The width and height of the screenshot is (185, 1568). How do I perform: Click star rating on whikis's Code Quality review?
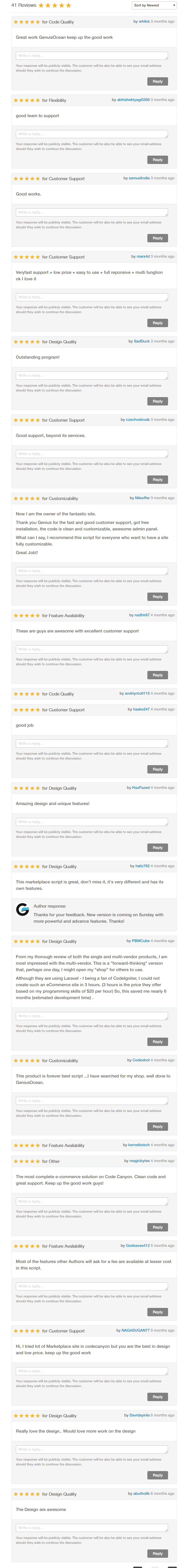coord(27,22)
